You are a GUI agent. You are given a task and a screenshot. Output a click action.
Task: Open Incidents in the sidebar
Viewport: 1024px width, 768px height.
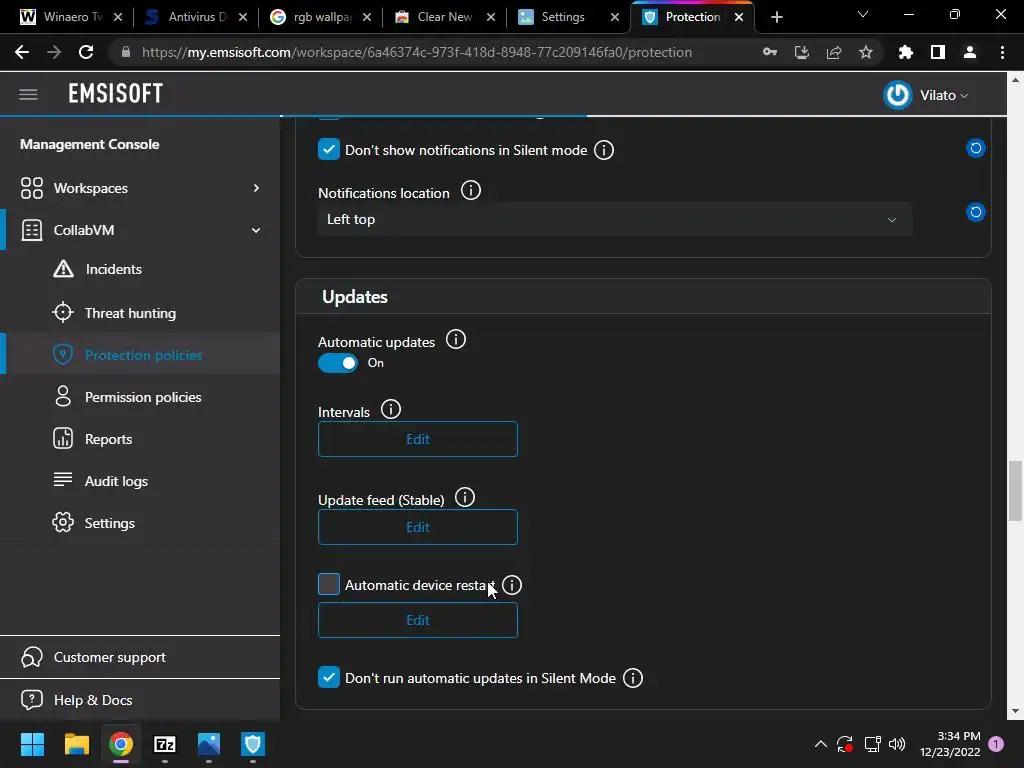[x=114, y=269]
